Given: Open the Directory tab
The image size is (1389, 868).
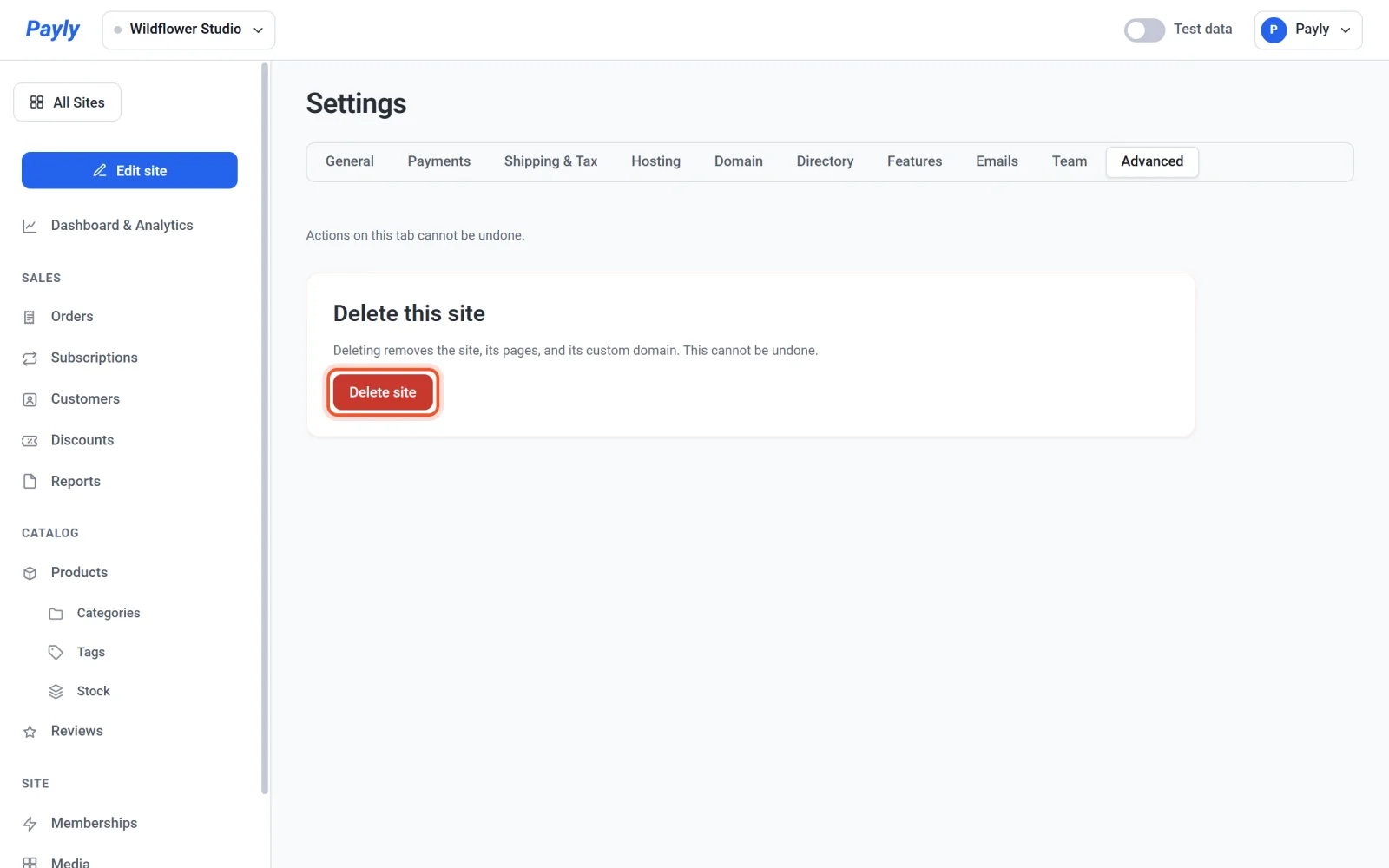Looking at the screenshot, I should click(x=825, y=161).
